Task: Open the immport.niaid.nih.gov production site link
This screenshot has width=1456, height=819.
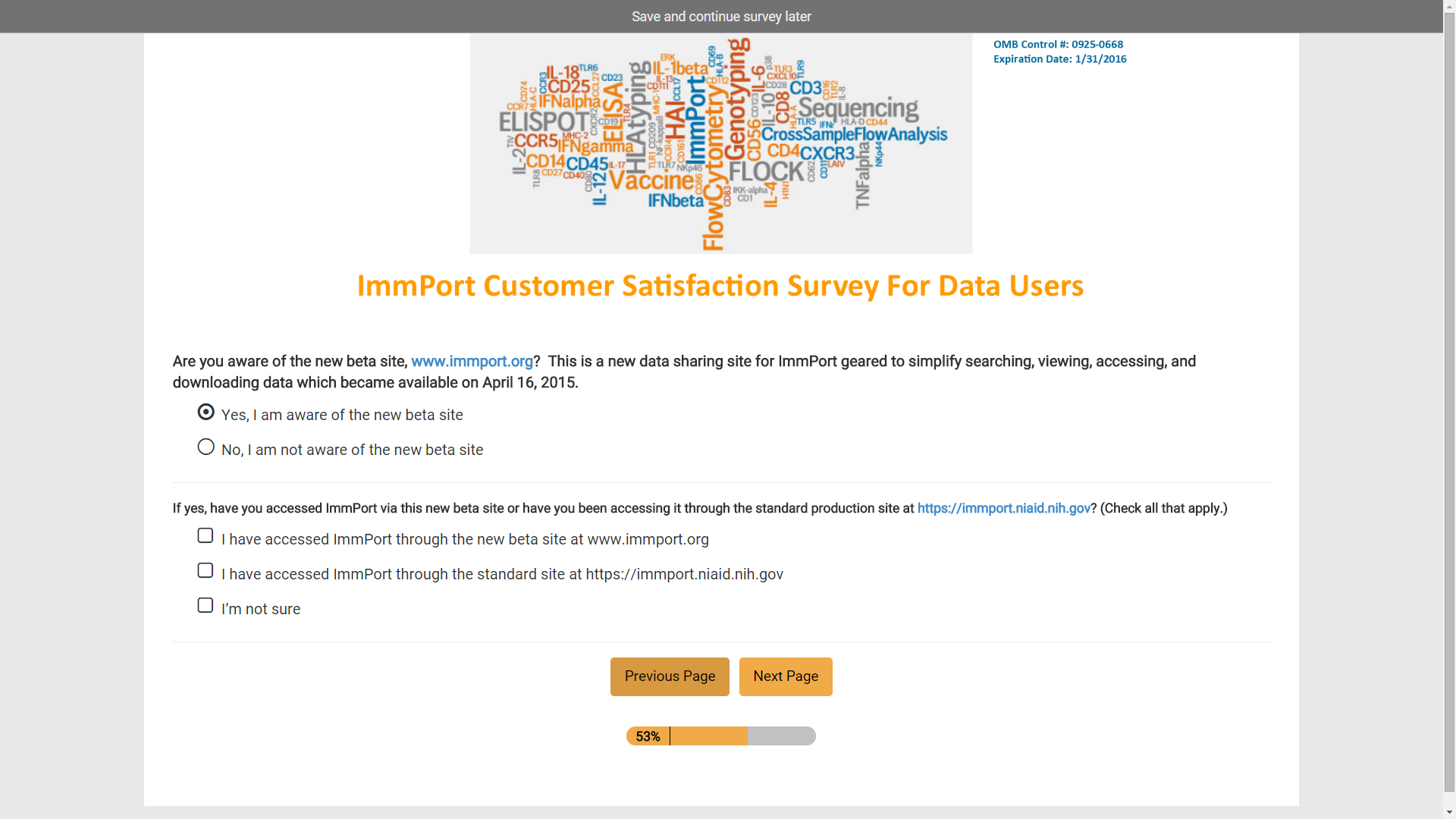Action: coord(1003,508)
